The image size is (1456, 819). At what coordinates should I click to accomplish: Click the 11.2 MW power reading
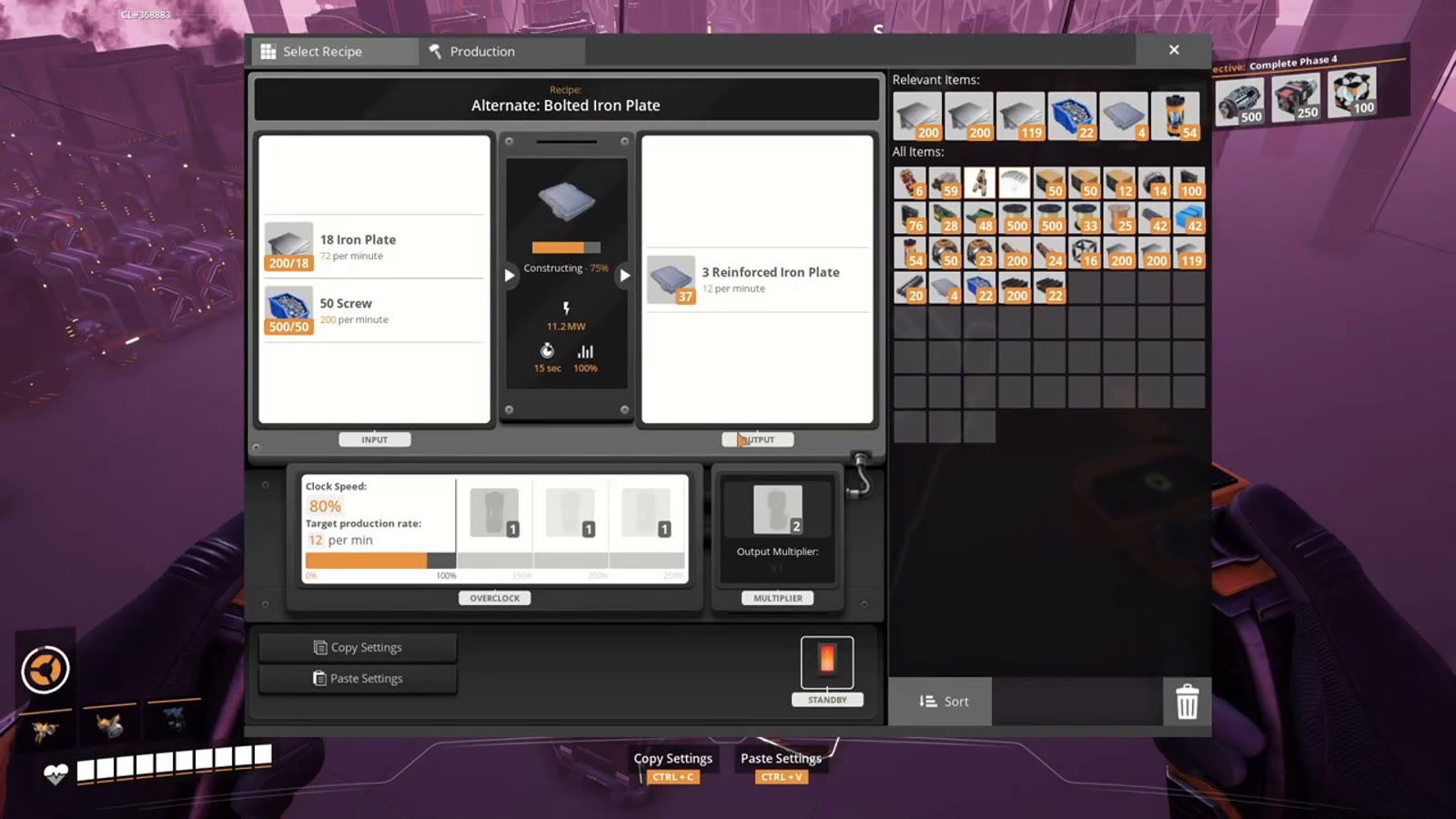[566, 326]
